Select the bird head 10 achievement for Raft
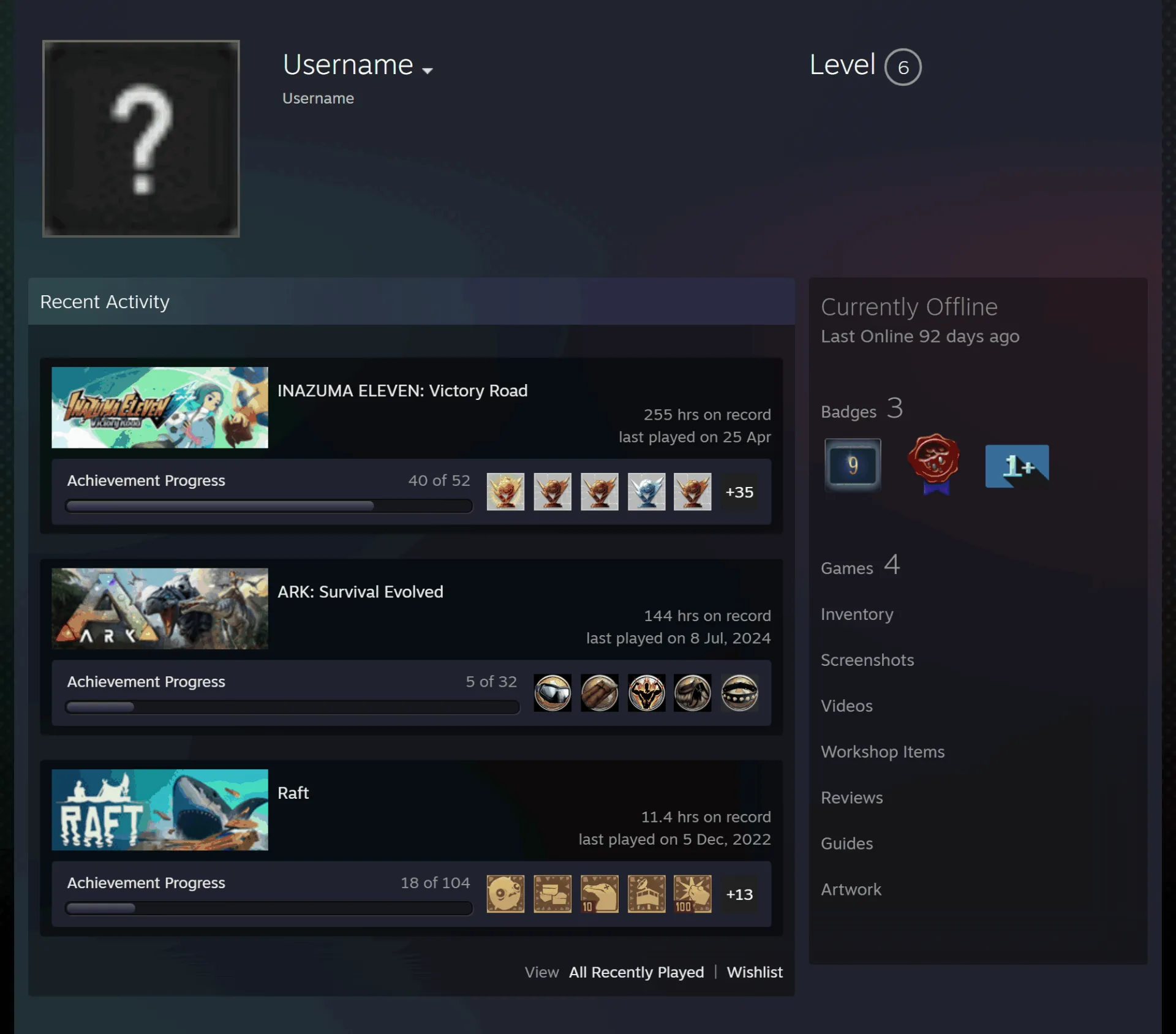Viewport: 1176px width, 1034px height. point(599,894)
